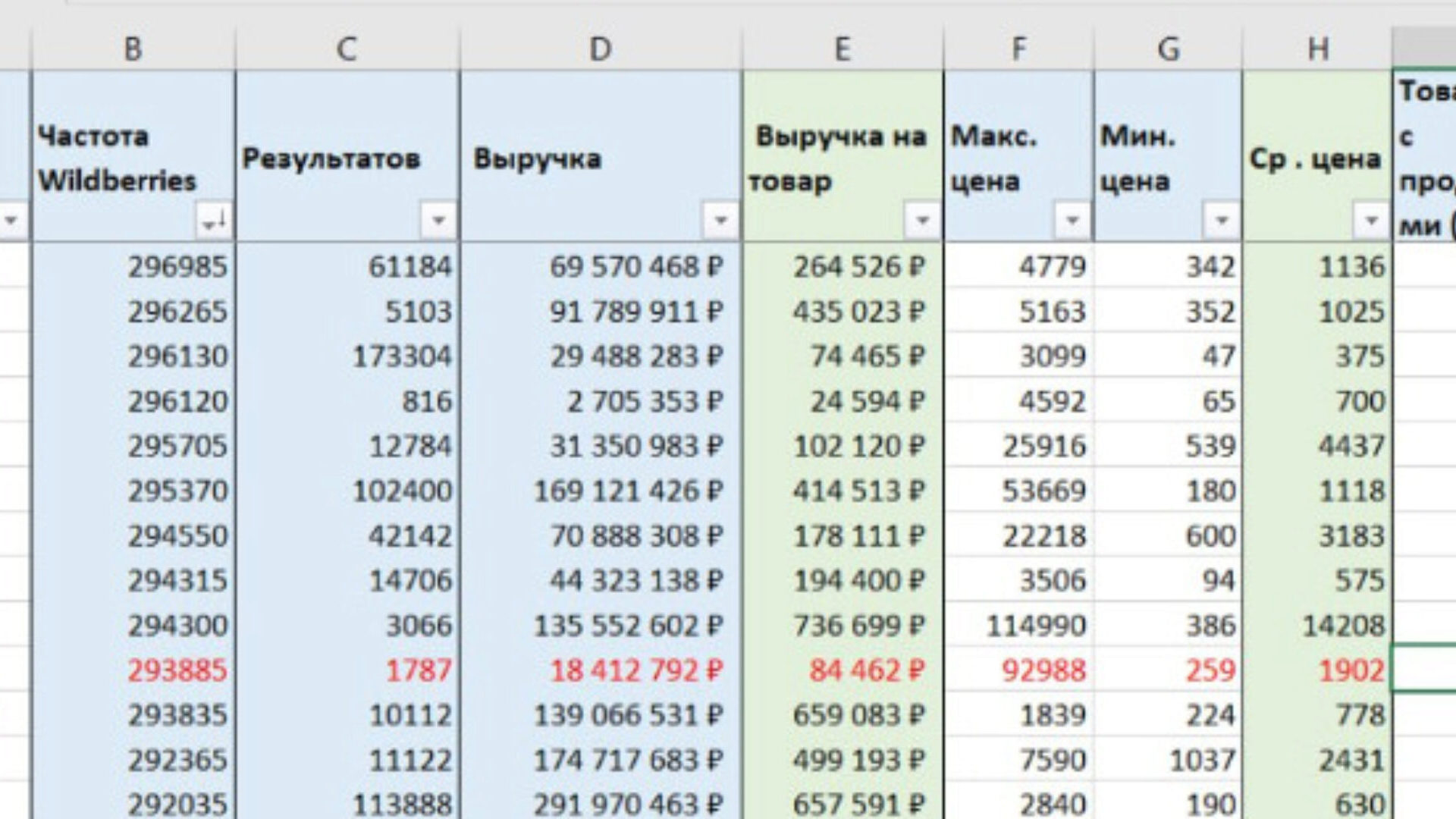Select column B header
The height and width of the screenshot is (819, 1456).
pyautogui.click(x=133, y=49)
